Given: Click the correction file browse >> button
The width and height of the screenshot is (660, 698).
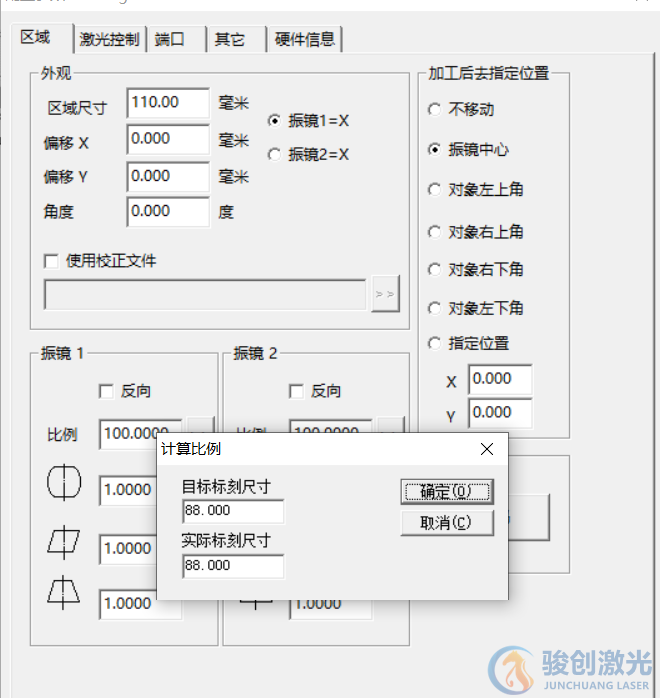Looking at the screenshot, I should coord(385,294).
